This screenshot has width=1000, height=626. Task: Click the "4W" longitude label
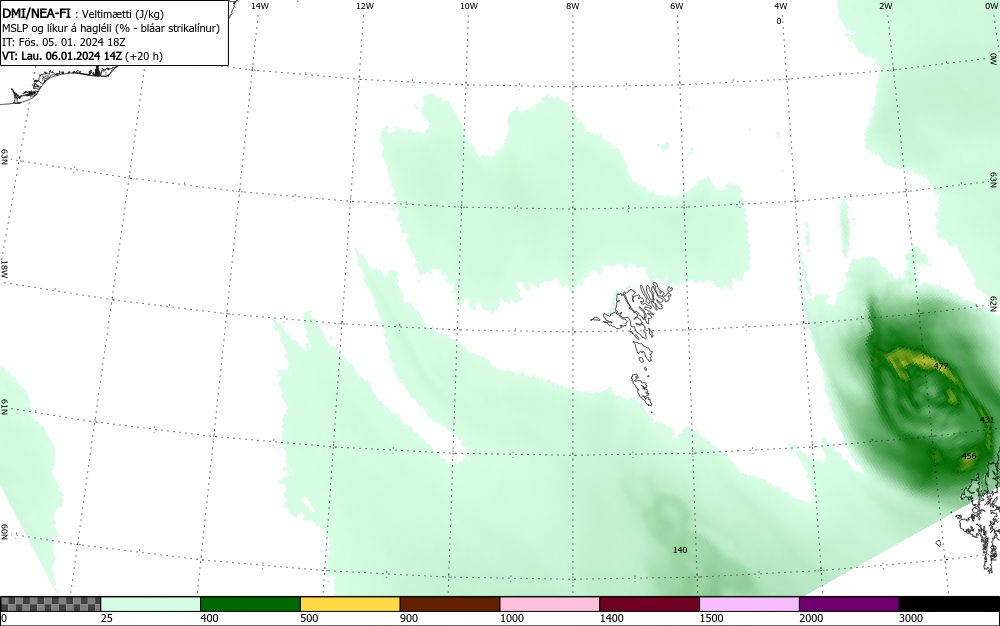(781, 6)
